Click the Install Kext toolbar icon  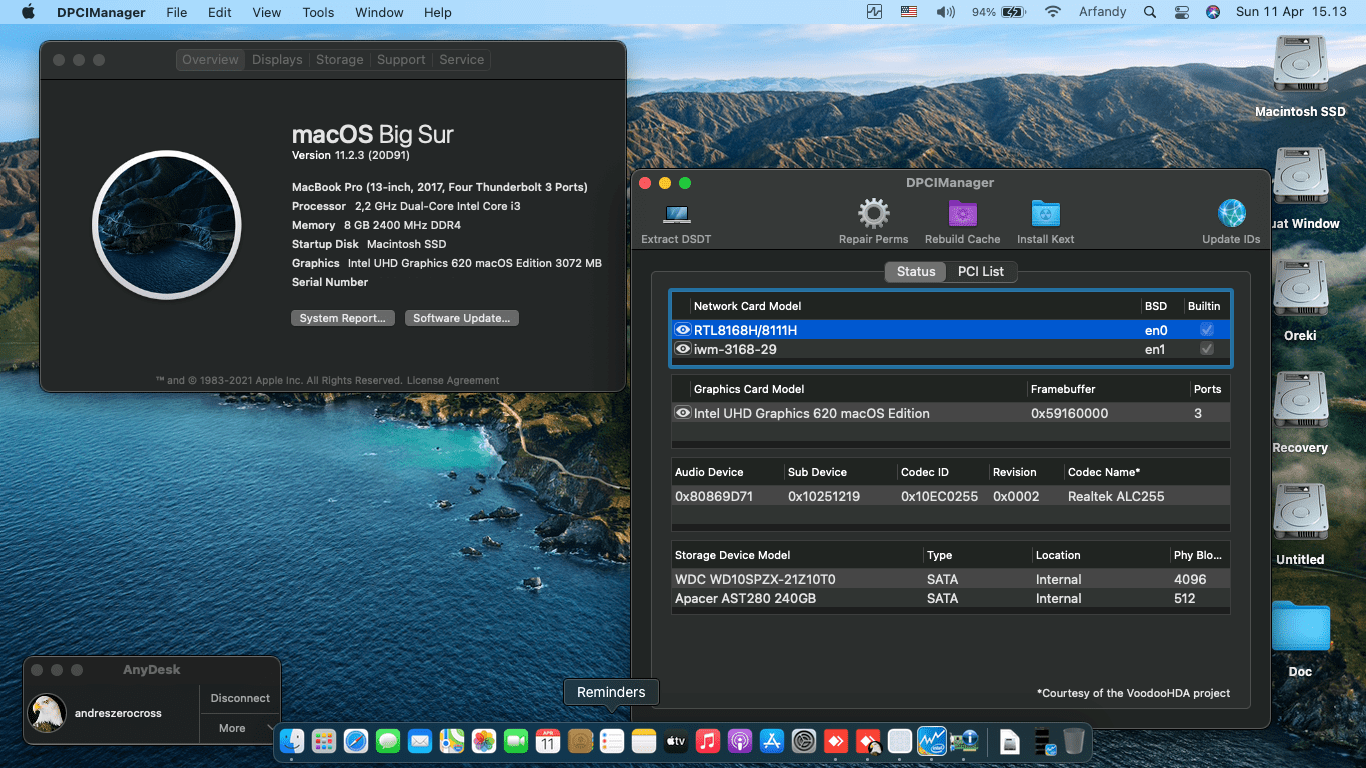pyautogui.click(x=1045, y=213)
